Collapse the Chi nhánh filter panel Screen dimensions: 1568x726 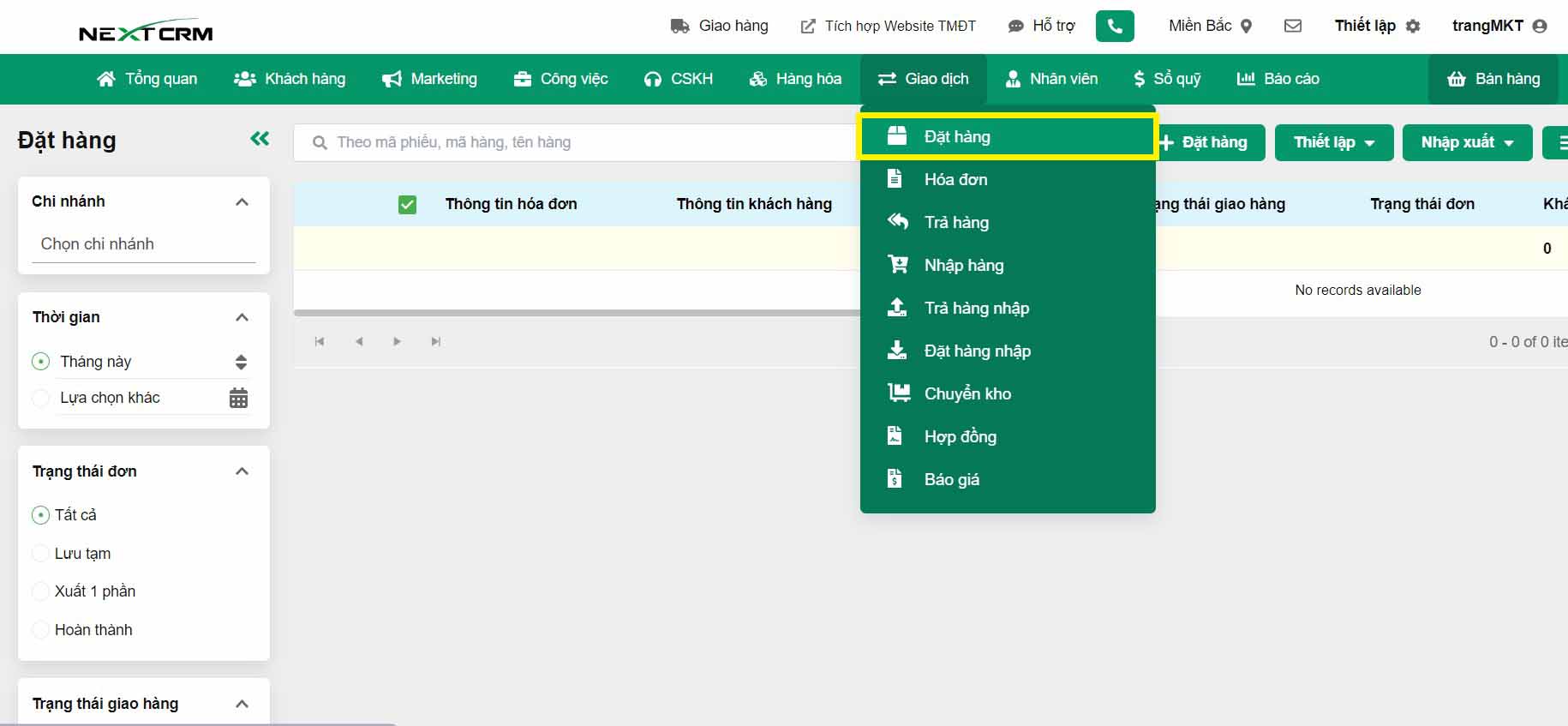[x=242, y=202]
